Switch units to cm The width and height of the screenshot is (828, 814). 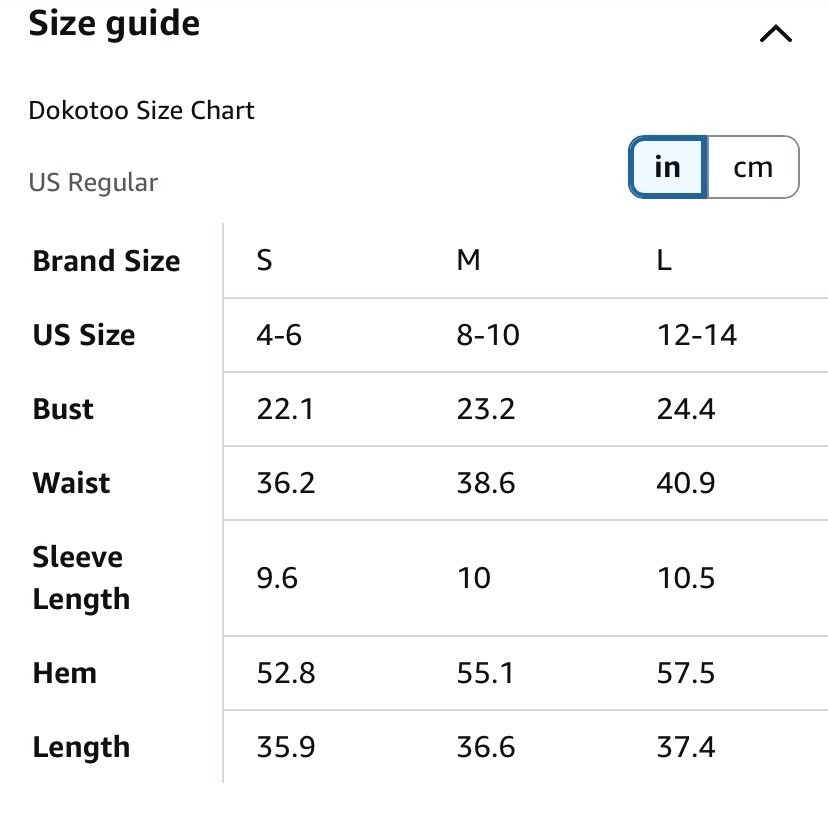coord(753,167)
